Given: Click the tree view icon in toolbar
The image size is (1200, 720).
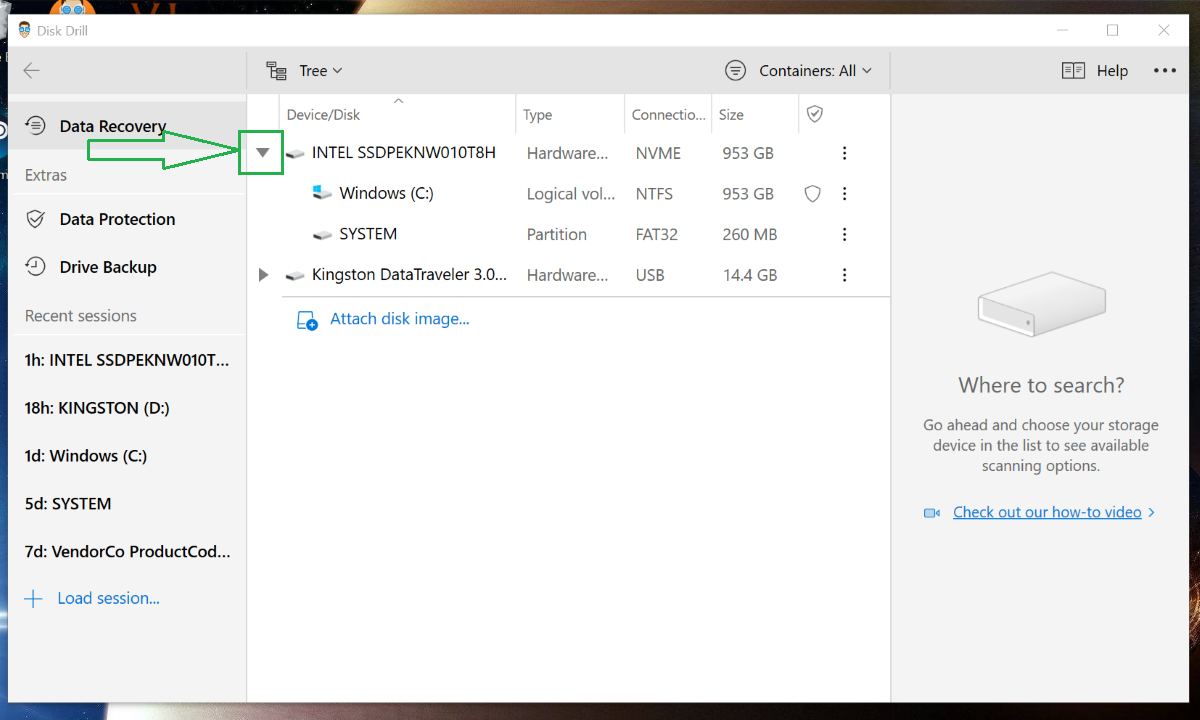Looking at the screenshot, I should pos(276,71).
